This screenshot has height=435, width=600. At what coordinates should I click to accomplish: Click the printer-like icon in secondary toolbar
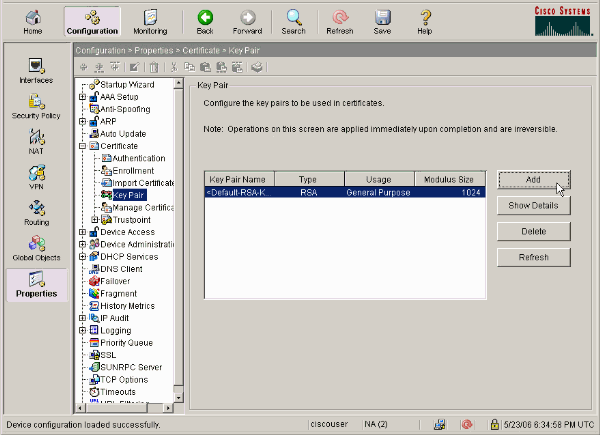pos(257,67)
